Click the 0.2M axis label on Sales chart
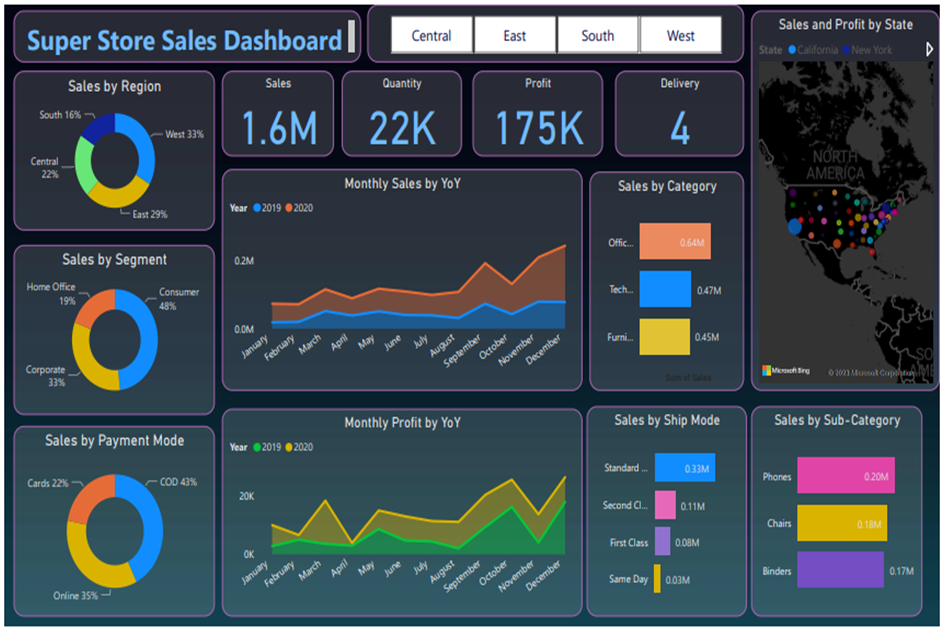944x631 pixels. click(244, 261)
